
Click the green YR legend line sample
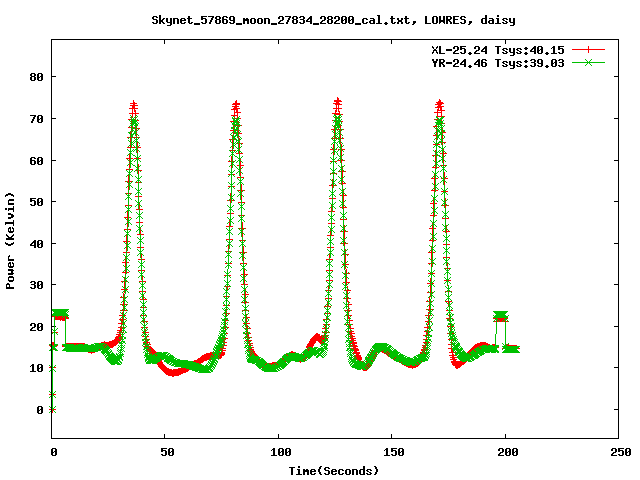588,63
